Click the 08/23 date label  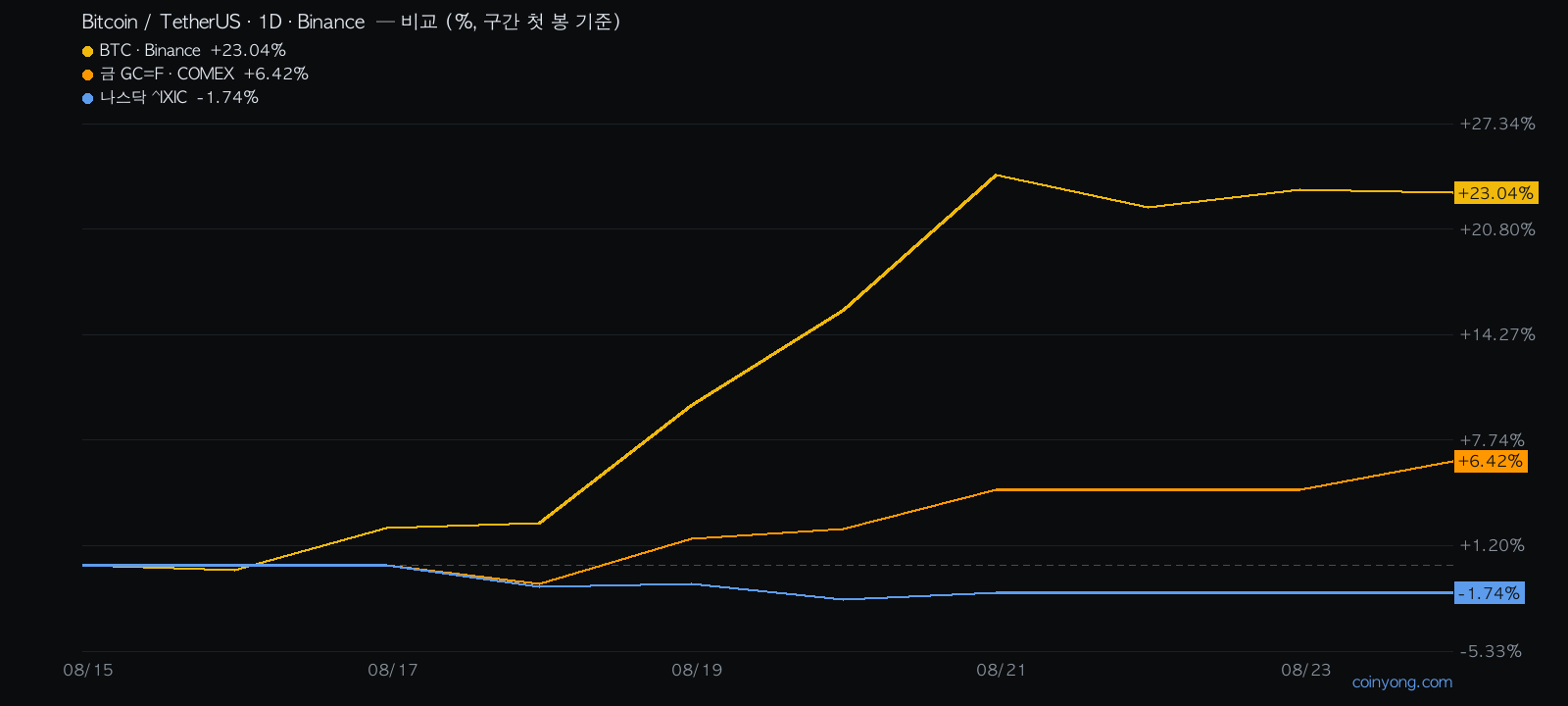click(1306, 670)
